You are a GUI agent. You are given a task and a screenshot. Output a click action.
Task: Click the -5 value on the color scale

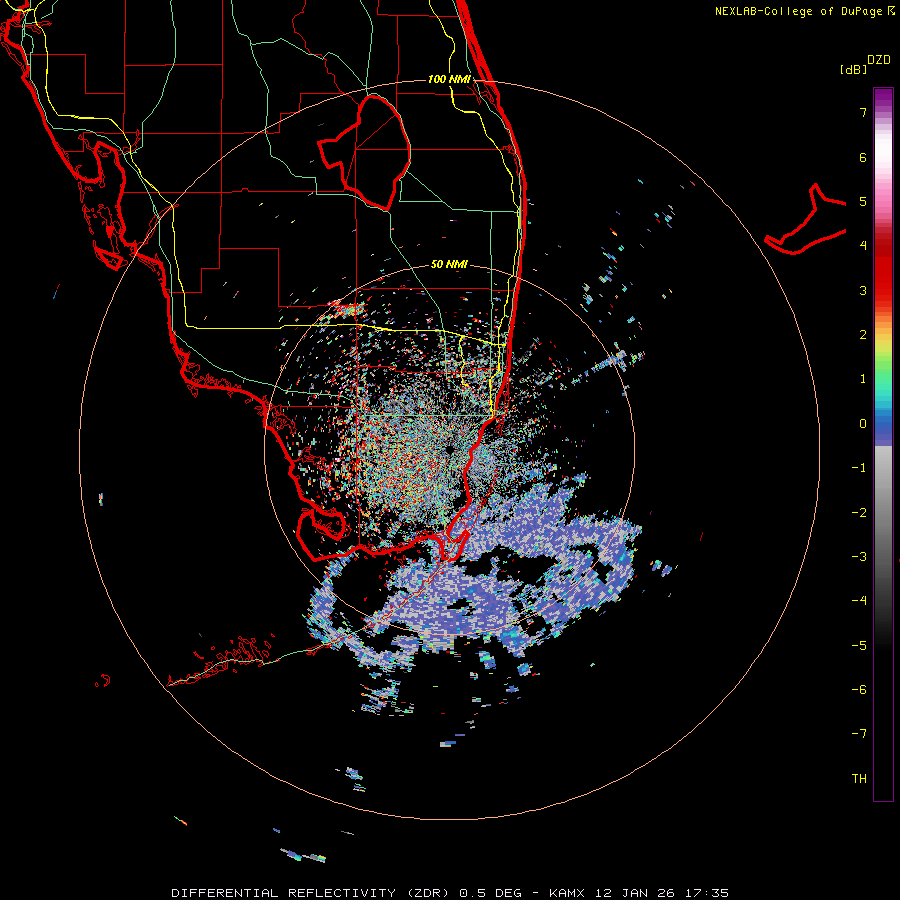[x=859, y=646]
